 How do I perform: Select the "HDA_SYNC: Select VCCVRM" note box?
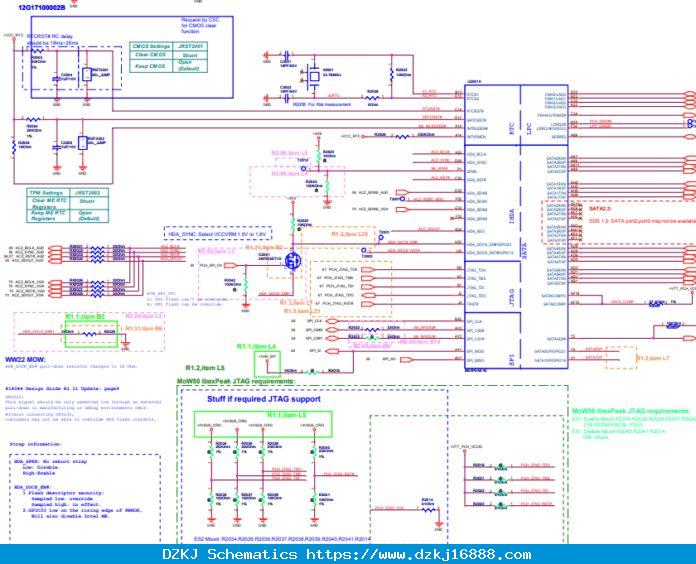pos(218,233)
